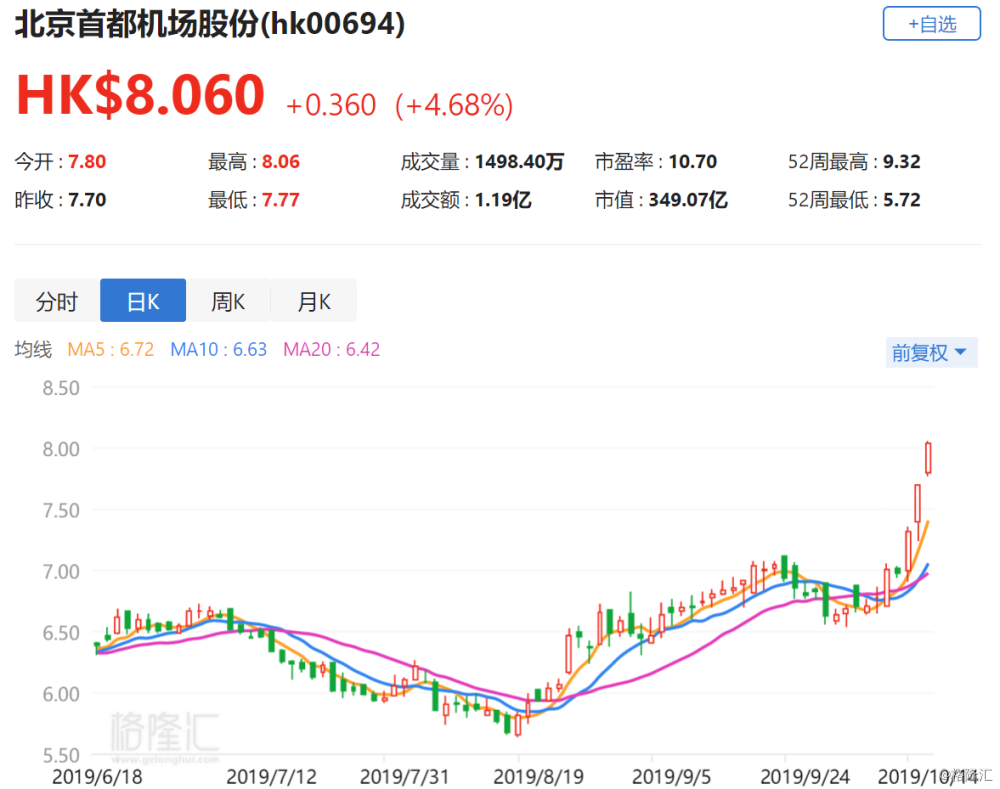This screenshot has width=1000, height=789.
Task: Click the 5.50 y-axis price label
Action: 61,755
